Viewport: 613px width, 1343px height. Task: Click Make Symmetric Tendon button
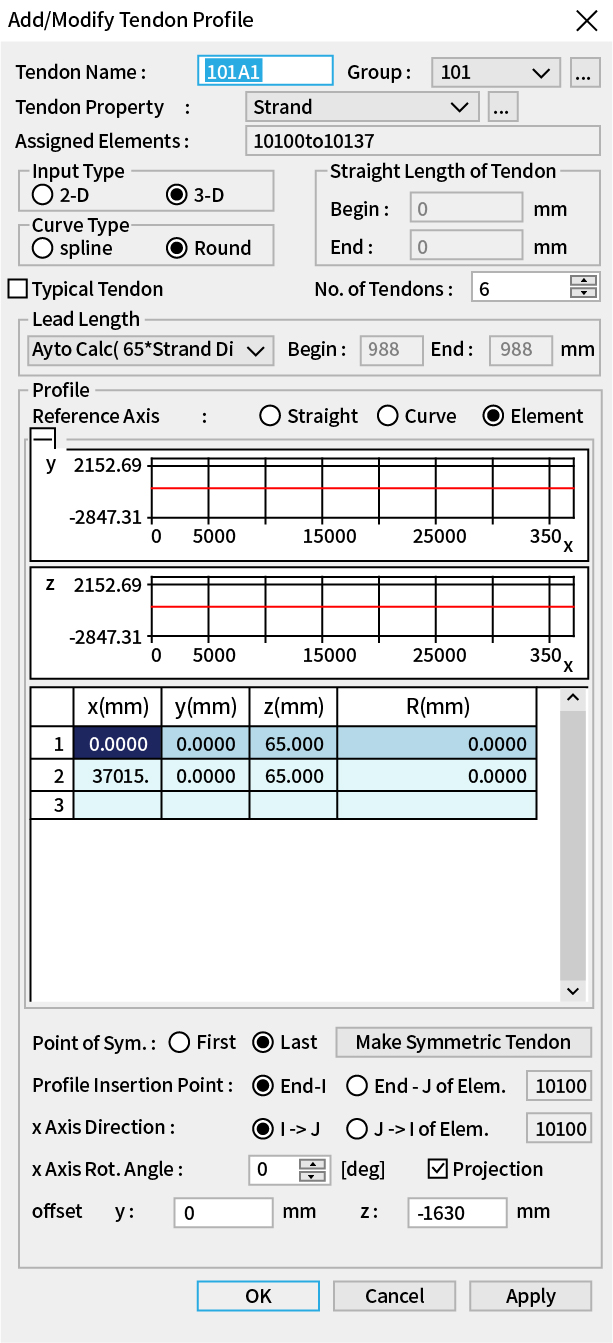[463, 1042]
